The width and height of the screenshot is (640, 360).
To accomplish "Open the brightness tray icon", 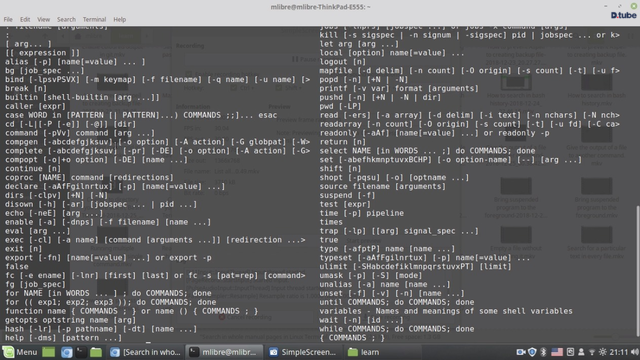I will [x=602, y=352].
